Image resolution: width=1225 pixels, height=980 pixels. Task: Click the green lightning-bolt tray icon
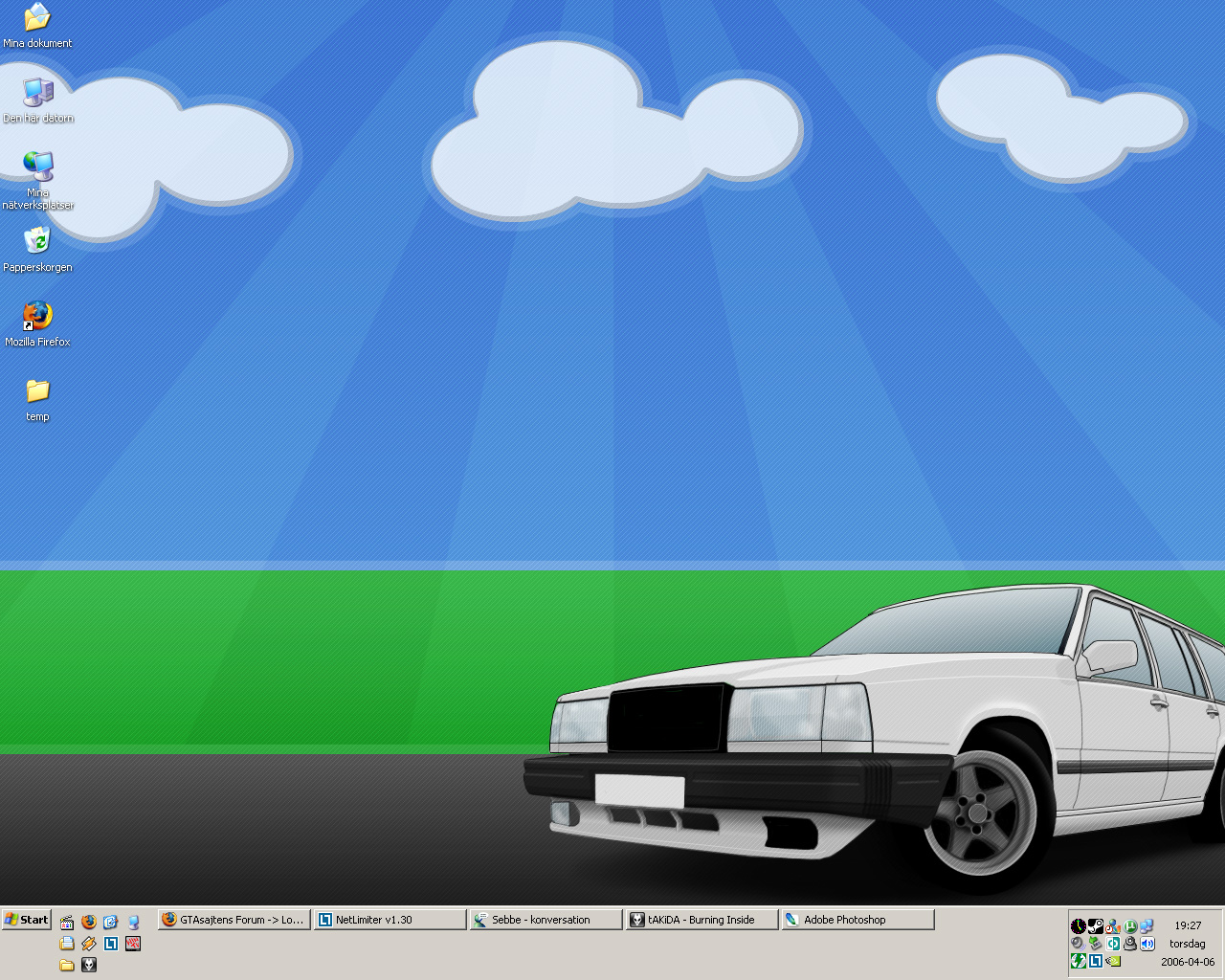[1079, 961]
